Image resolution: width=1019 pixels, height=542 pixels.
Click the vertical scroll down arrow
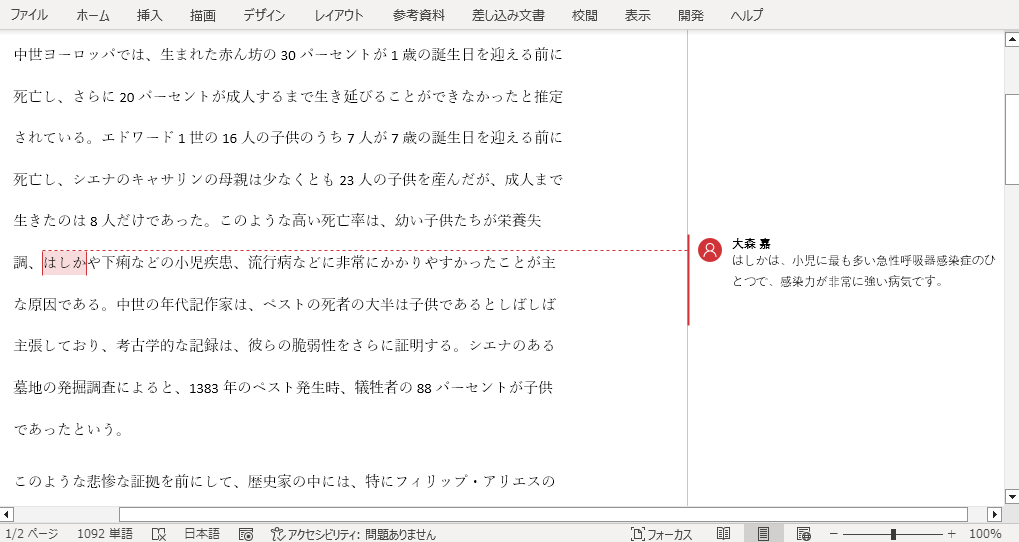[1012, 497]
